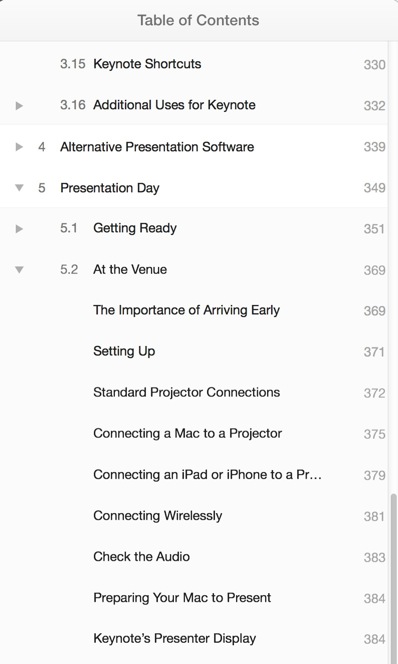Select At the Venue section
398x664 pixels.
130,269
